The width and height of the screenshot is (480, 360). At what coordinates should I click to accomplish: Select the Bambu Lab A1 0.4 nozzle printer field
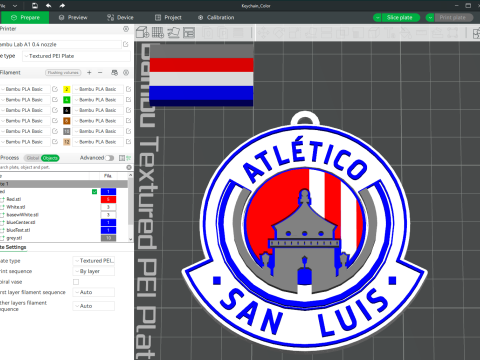click(60, 44)
